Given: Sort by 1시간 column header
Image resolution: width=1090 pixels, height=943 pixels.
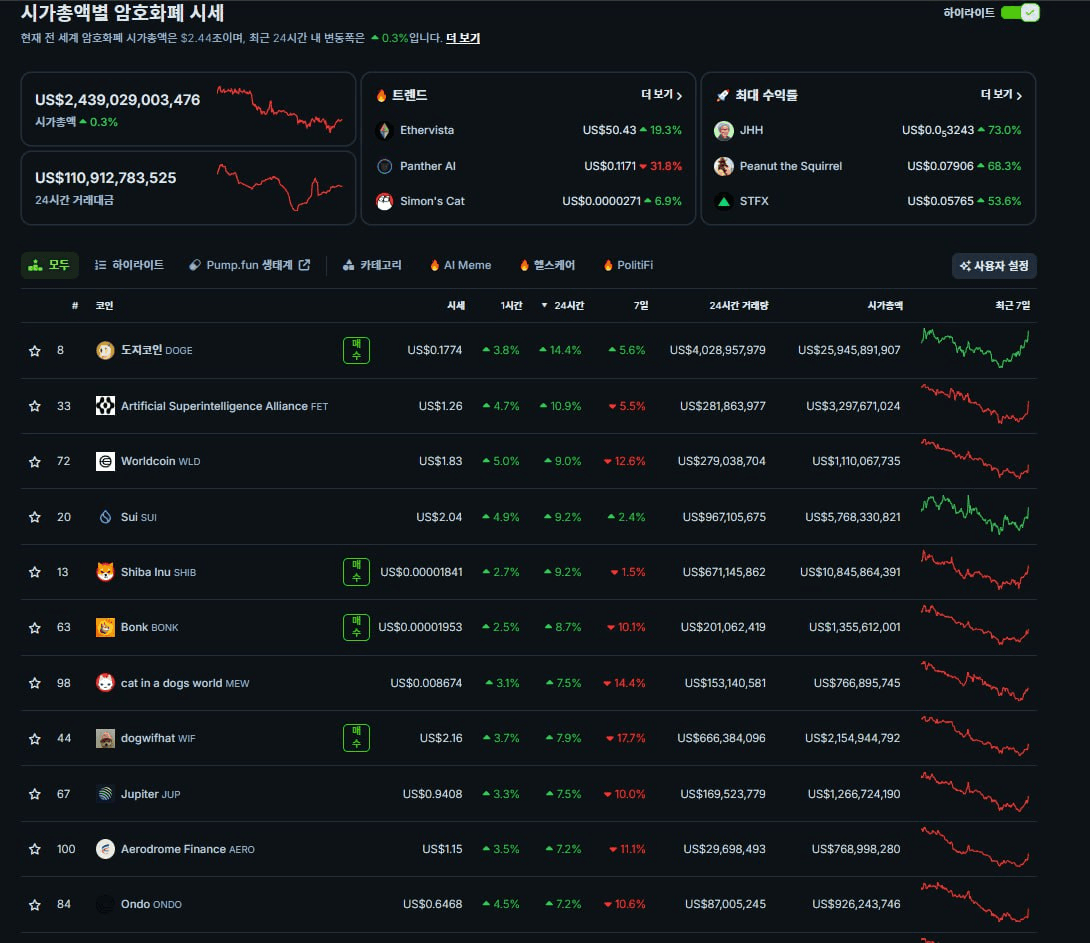Looking at the screenshot, I should click(x=511, y=306).
